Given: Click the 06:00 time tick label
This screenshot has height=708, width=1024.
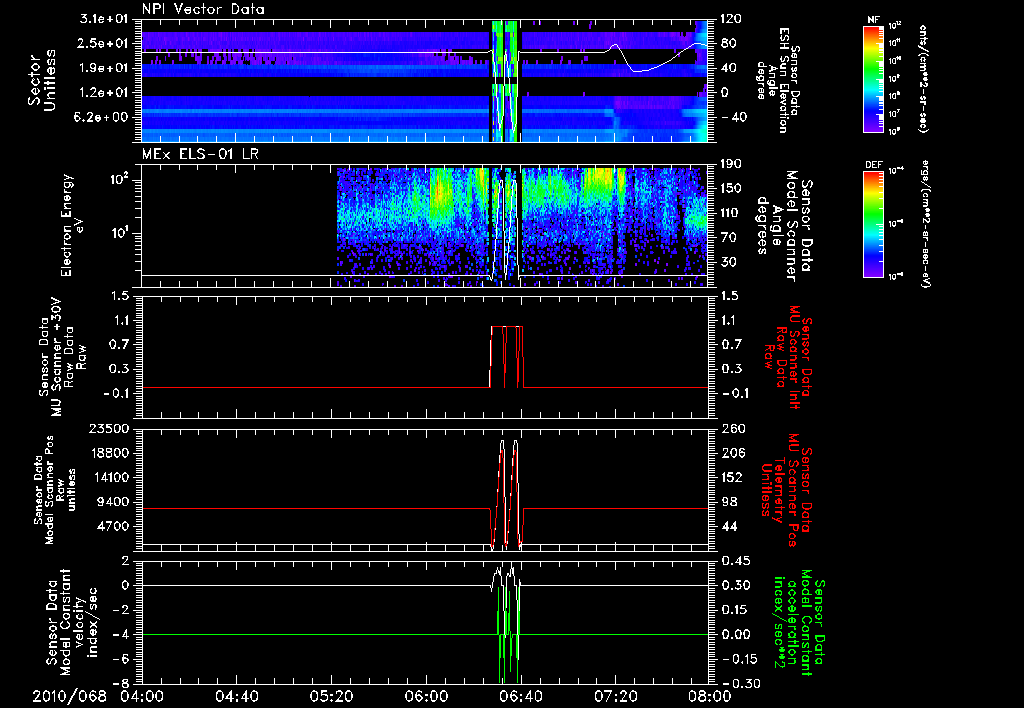Looking at the screenshot, I should click(x=426, y=696).
